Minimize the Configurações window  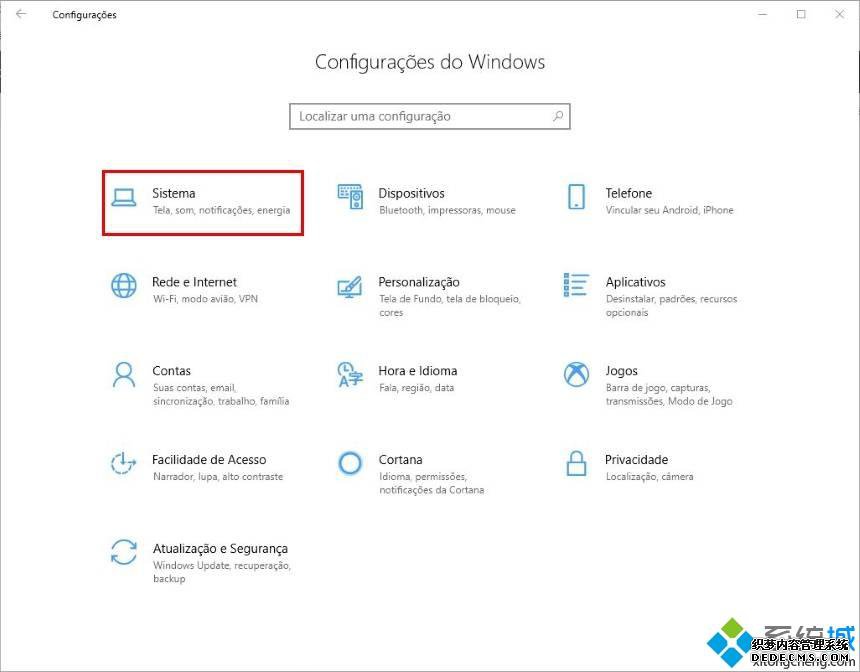[762, 14]
